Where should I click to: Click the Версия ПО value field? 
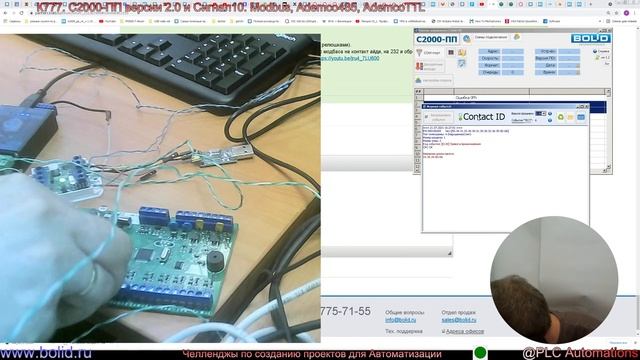click(569, 58)
